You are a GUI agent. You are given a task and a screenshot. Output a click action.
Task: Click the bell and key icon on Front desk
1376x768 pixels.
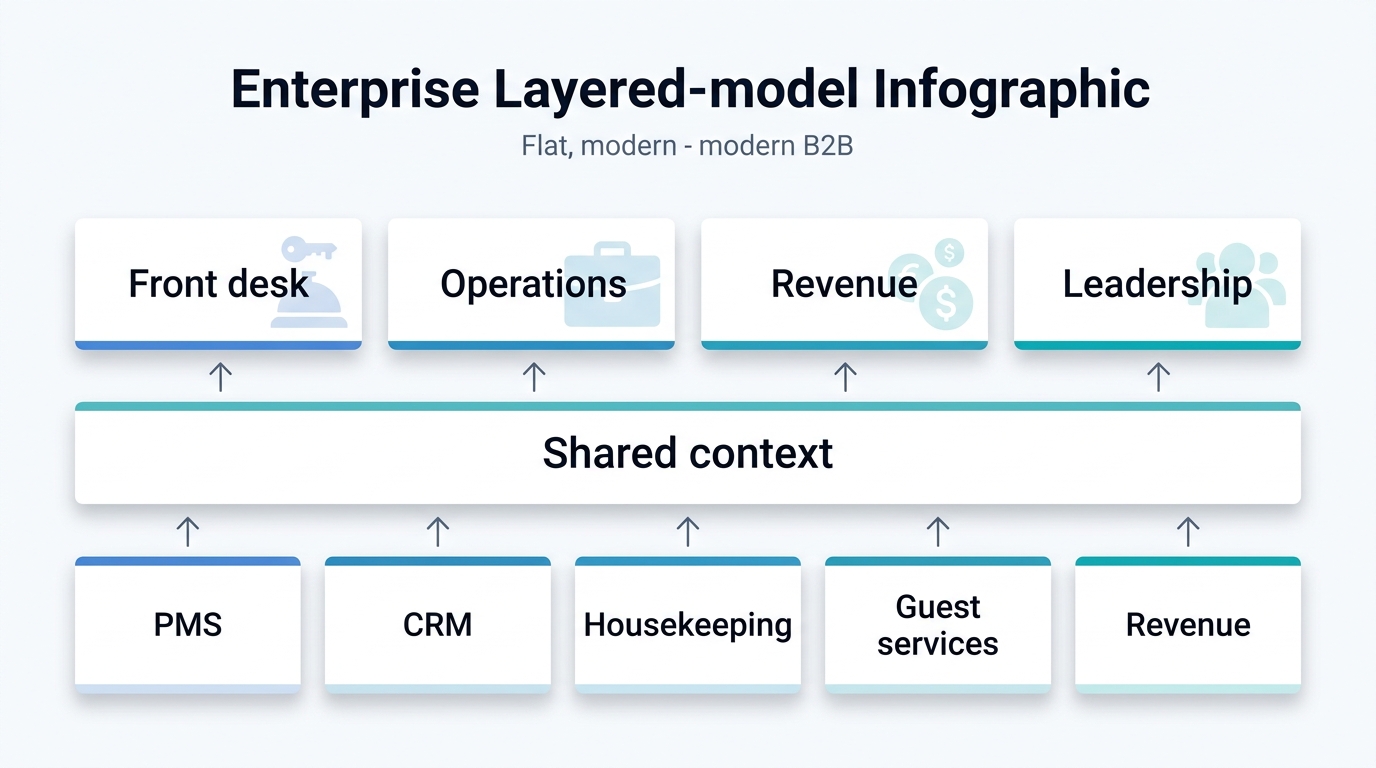click(x=311, y=282)
